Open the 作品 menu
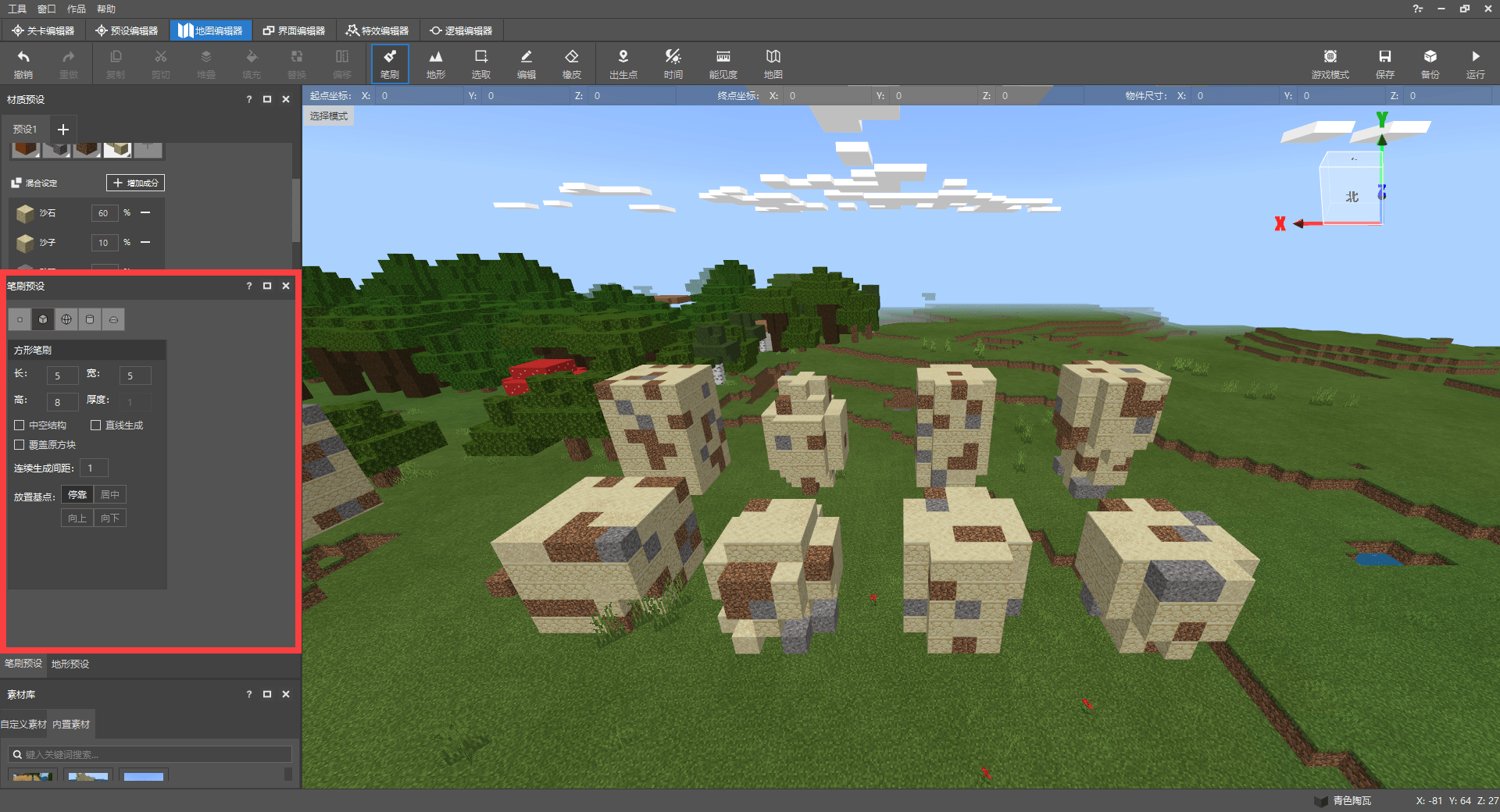Viewport: 1500px width, 812px height. click(x=77, y=9)
